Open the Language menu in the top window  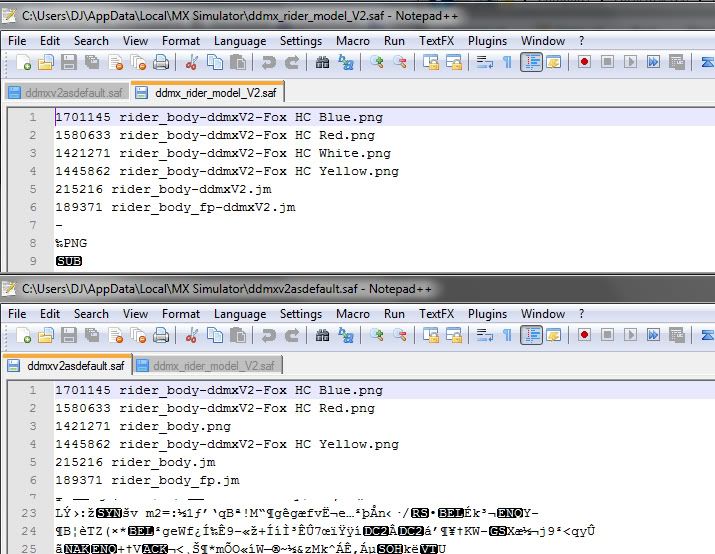240,41
